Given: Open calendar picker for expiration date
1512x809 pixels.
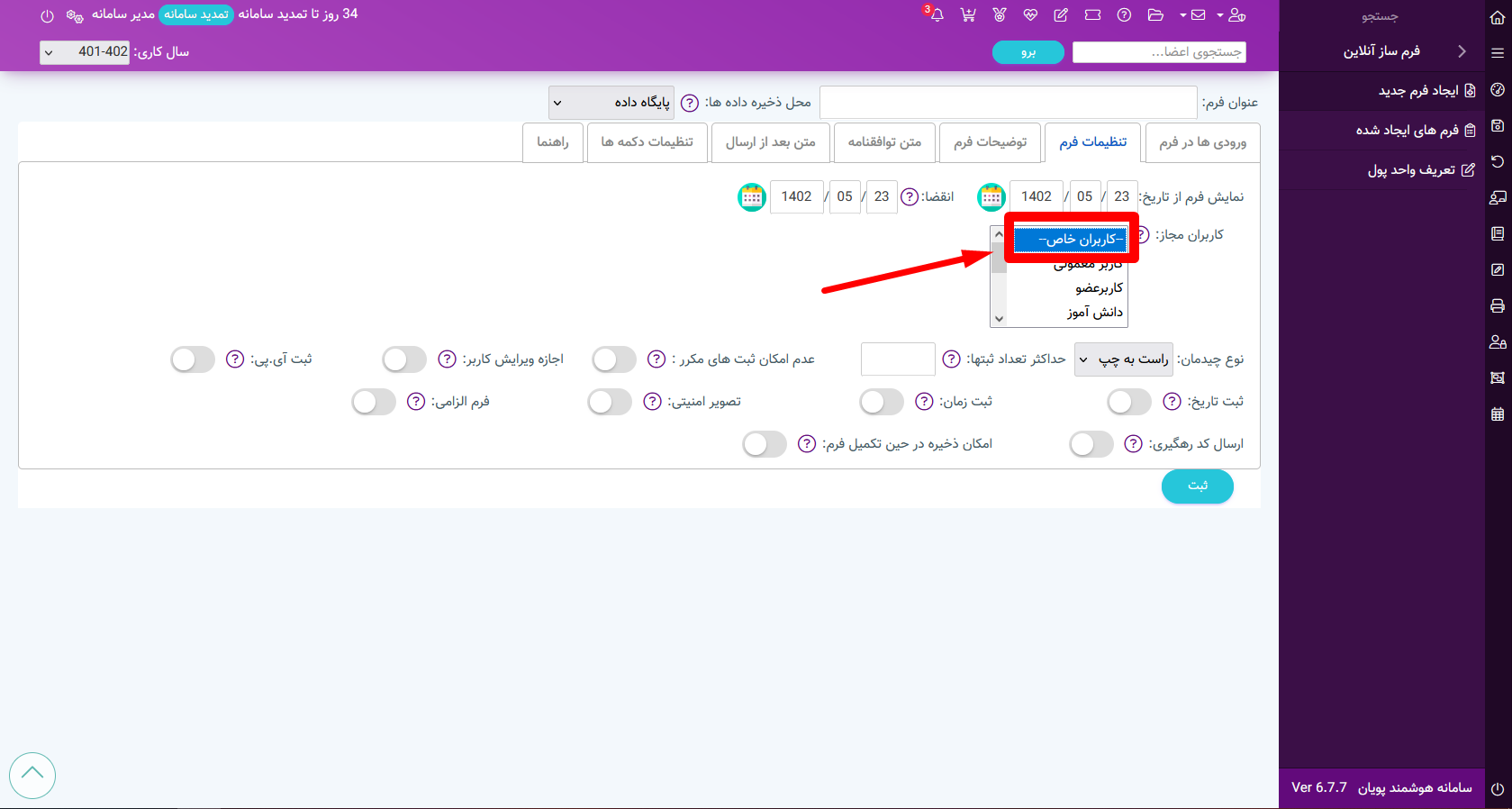Looking at the screenshot, I should click(752, 196).
